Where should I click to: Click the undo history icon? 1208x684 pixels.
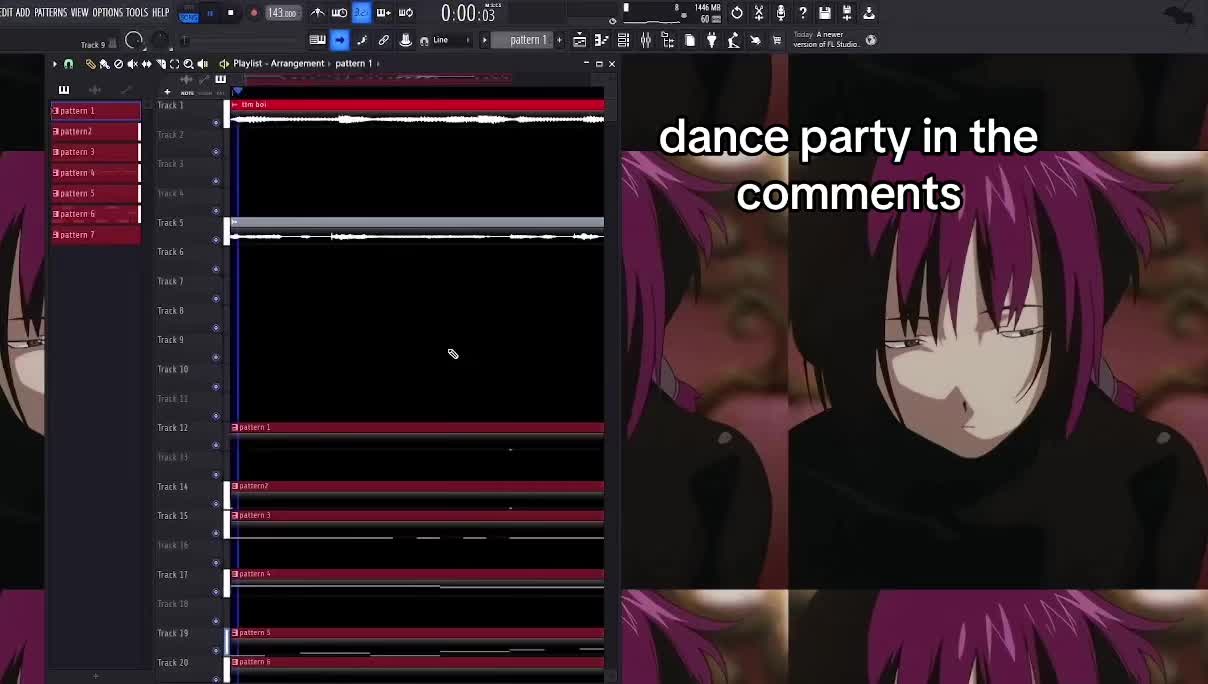(x=737, y=13)
